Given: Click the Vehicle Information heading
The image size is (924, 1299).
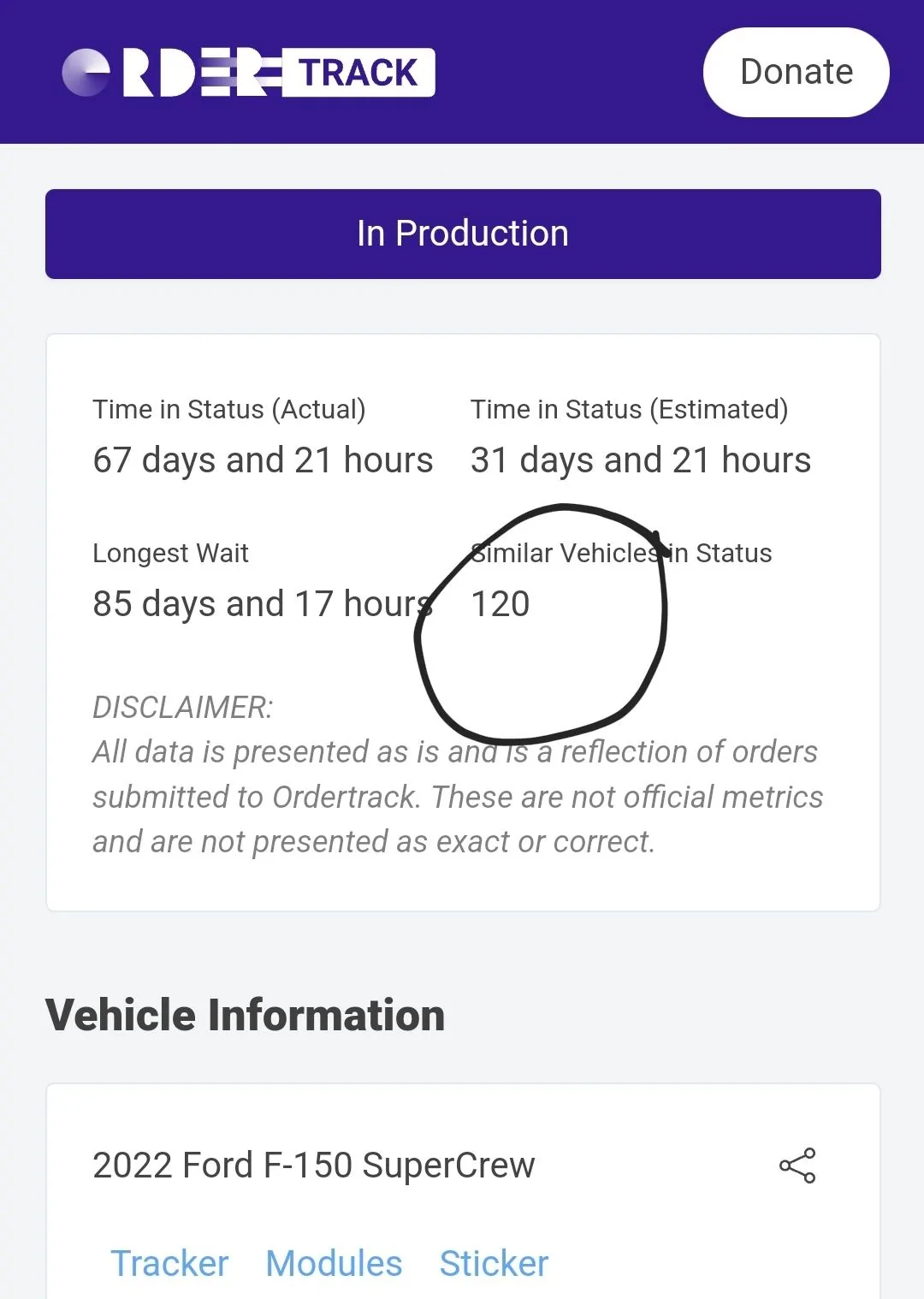Looking at the screenshot, I should (x=245, y=1015).
